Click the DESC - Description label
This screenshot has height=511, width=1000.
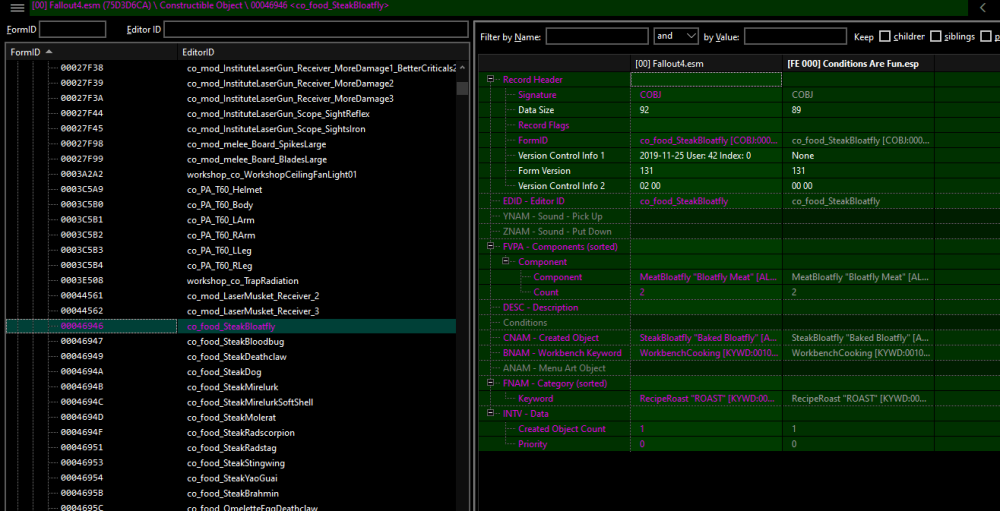(x=540, y=307)
